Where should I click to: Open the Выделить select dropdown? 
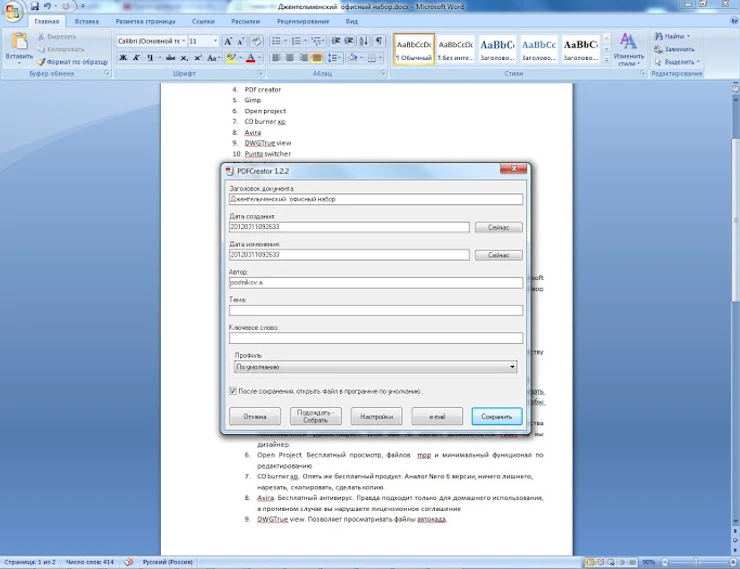[676, 62]
